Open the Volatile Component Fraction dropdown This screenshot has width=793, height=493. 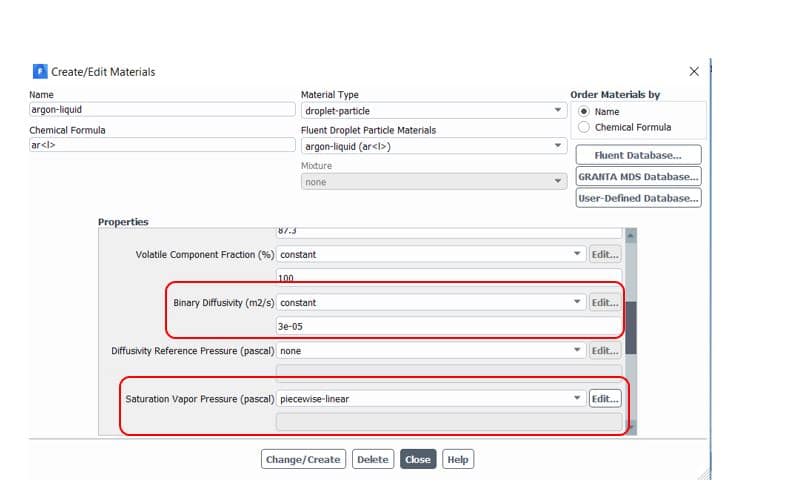tap(430, 254)
